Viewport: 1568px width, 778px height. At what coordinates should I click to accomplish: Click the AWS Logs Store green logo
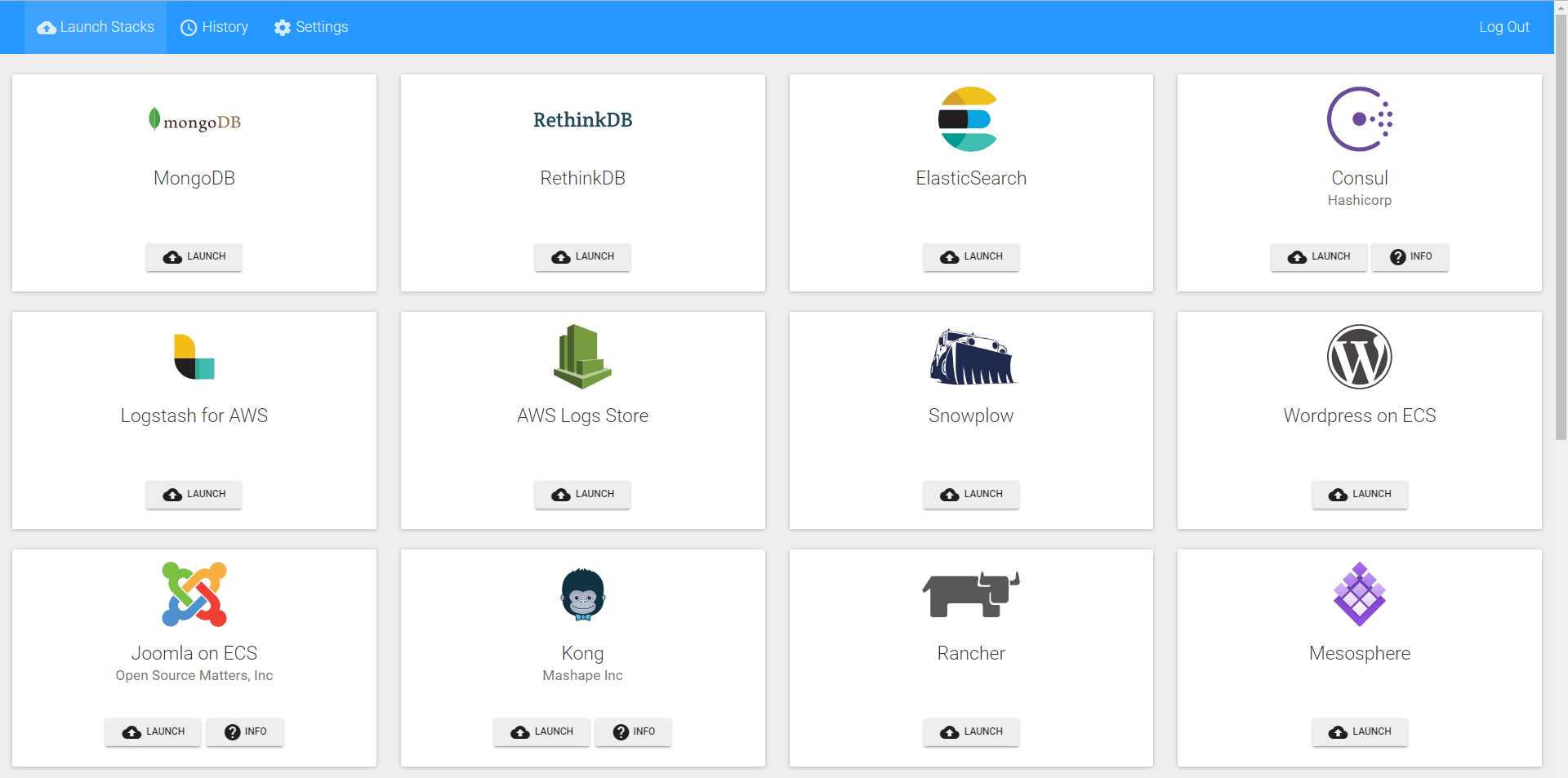(x=582, y=357)
